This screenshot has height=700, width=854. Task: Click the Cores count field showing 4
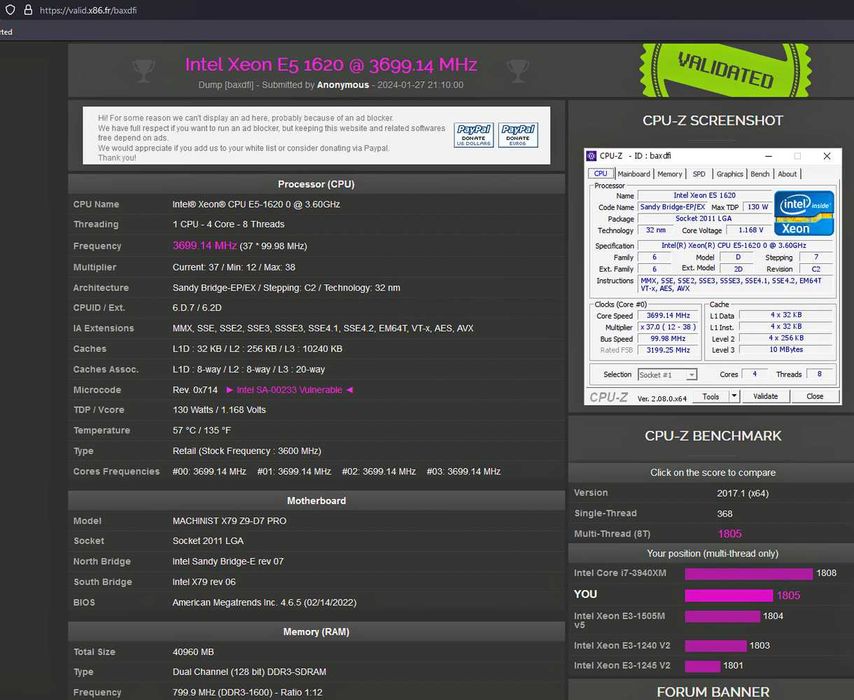pos(754,374)
